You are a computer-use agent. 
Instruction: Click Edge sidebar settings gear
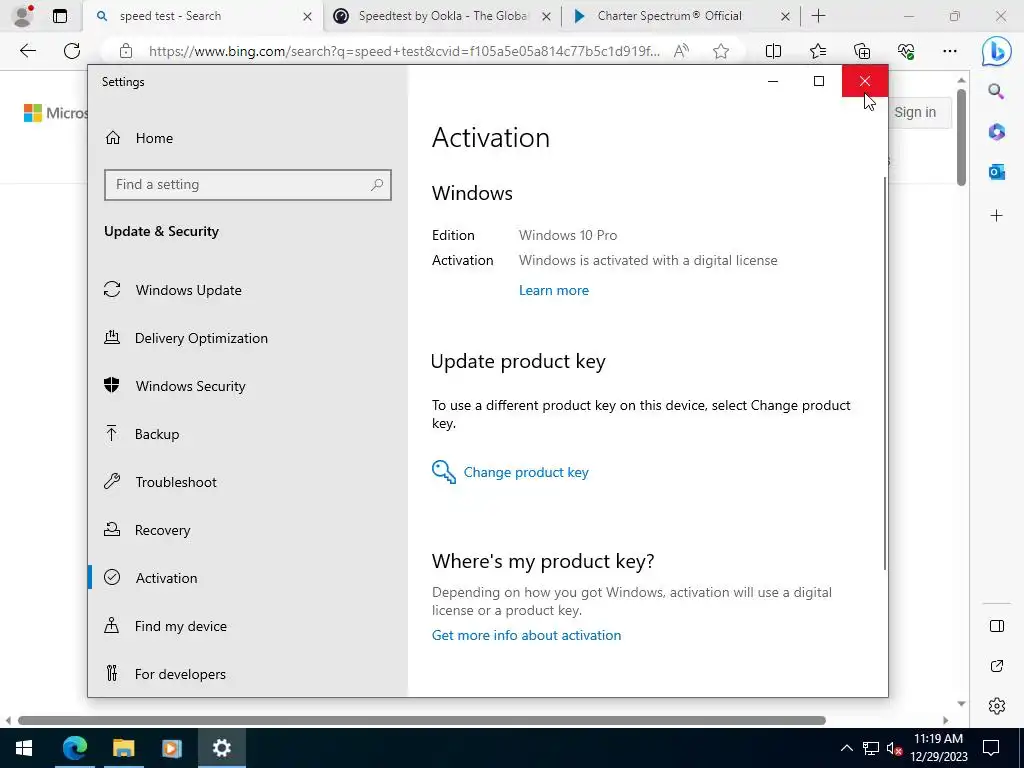click(x=997, y=706)
